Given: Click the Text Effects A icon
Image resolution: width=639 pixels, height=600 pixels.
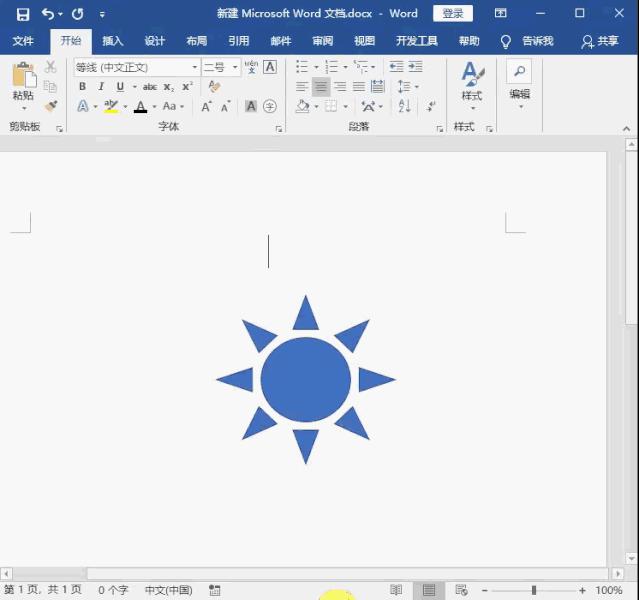Looking at the screenshot, I should 83,106.
